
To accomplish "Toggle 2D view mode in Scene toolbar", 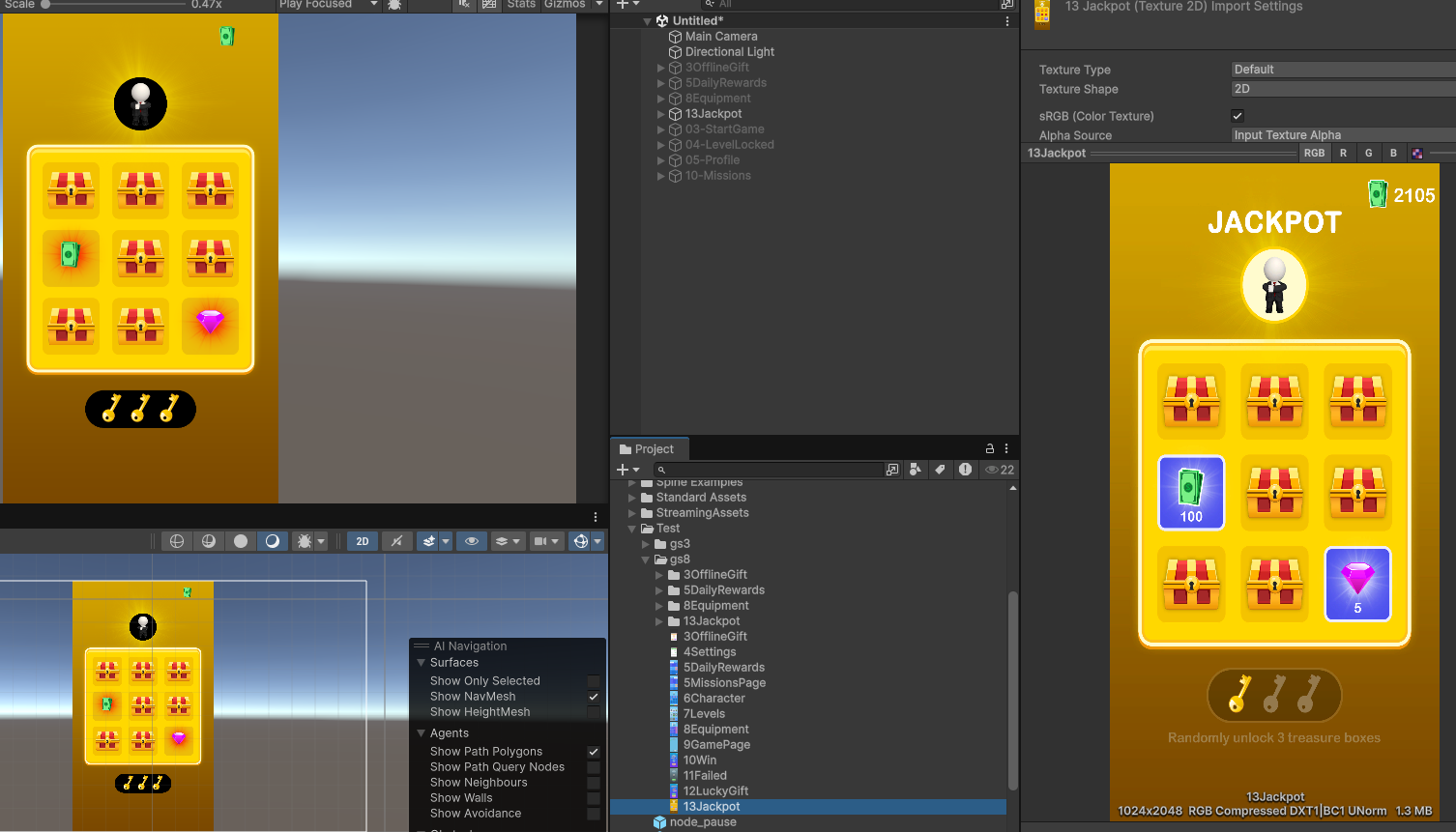I will [363, 541].
